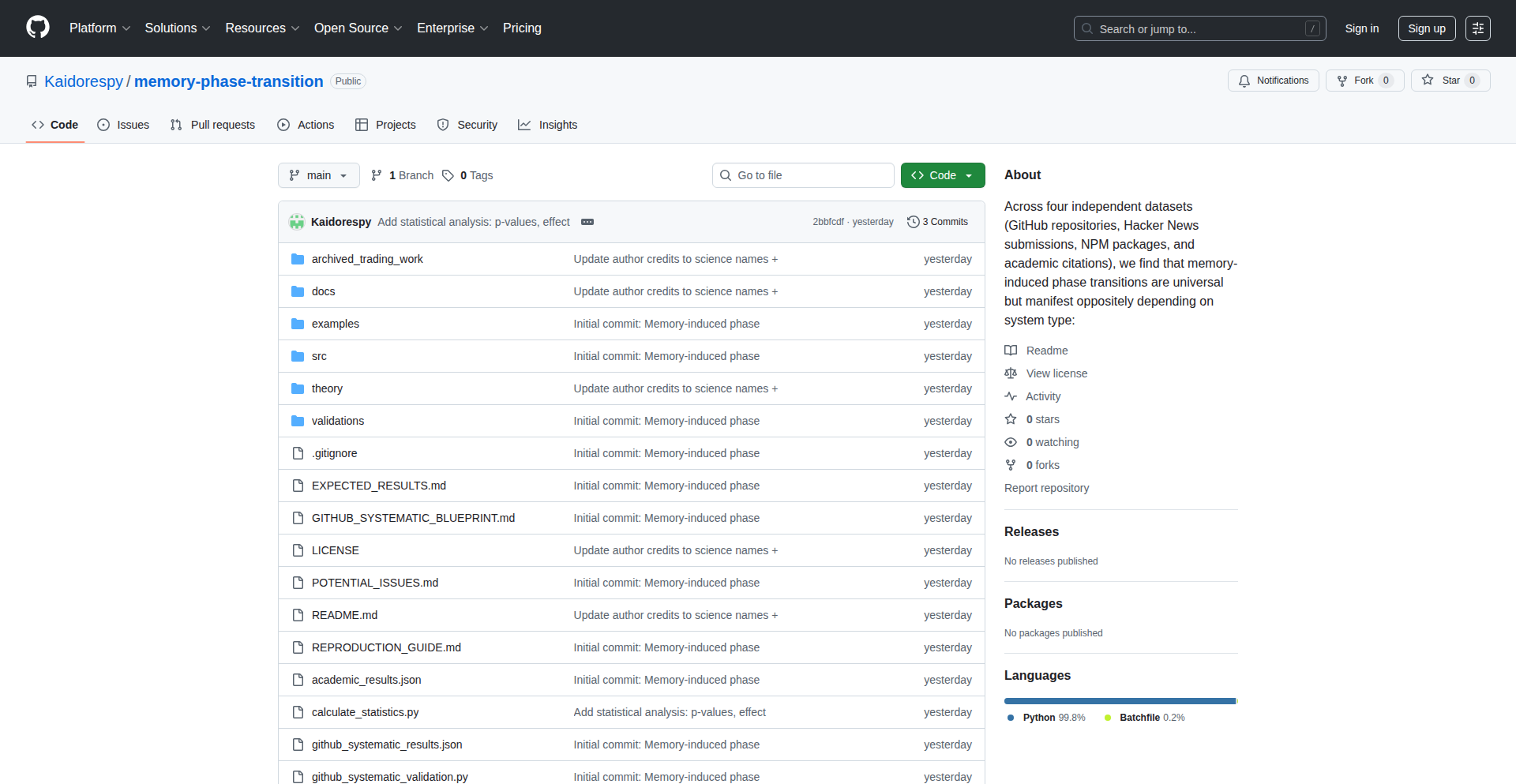This screenshot has height=784, width=1516.
Task: Open the Insights tab
Action: [x=548, y=125]
